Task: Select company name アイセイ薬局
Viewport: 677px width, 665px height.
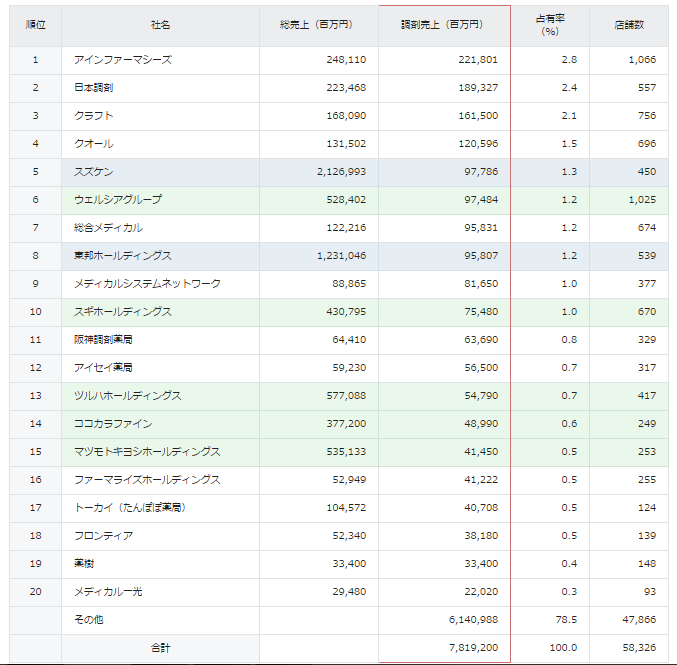Action: click(x=103, y=368)
